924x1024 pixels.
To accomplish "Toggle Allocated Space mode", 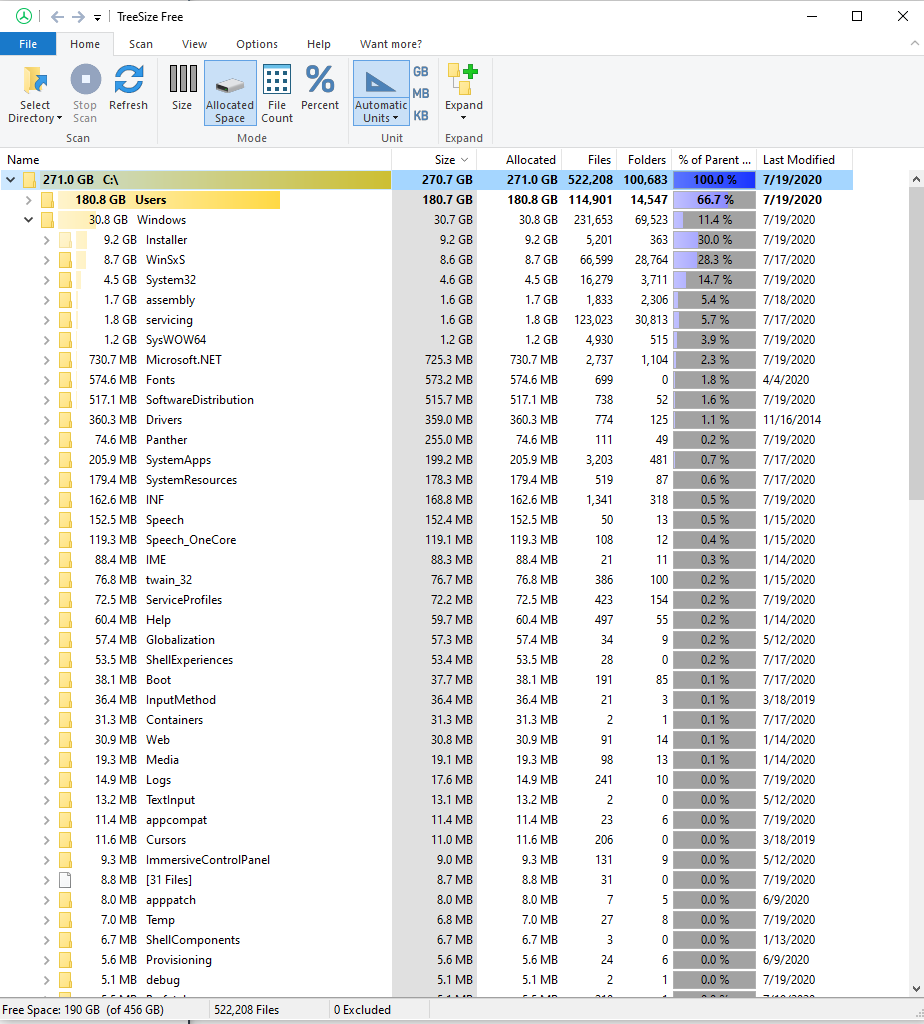I will pos(230,93).
